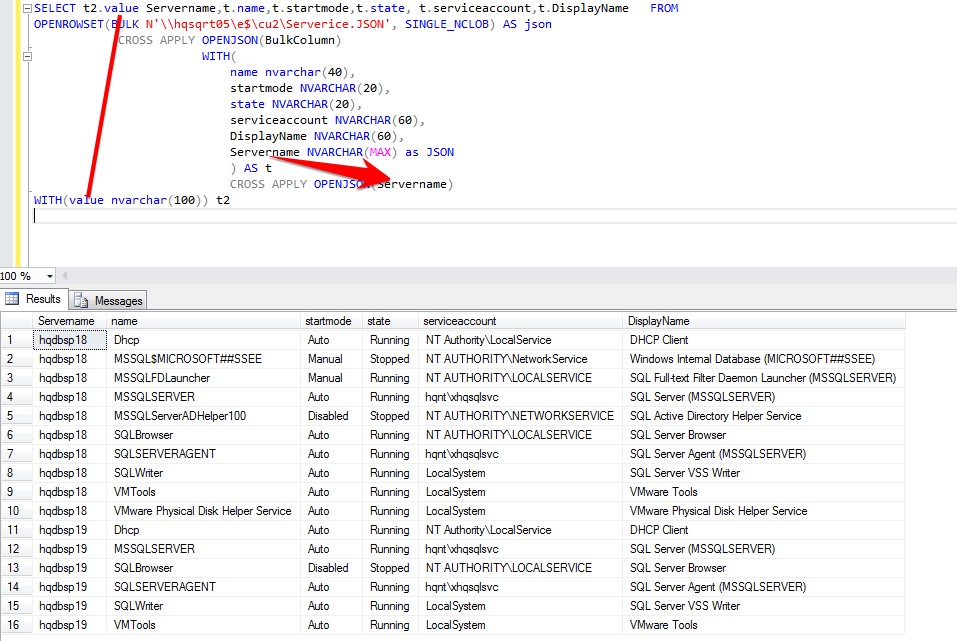Open the Messages tab

118,300
